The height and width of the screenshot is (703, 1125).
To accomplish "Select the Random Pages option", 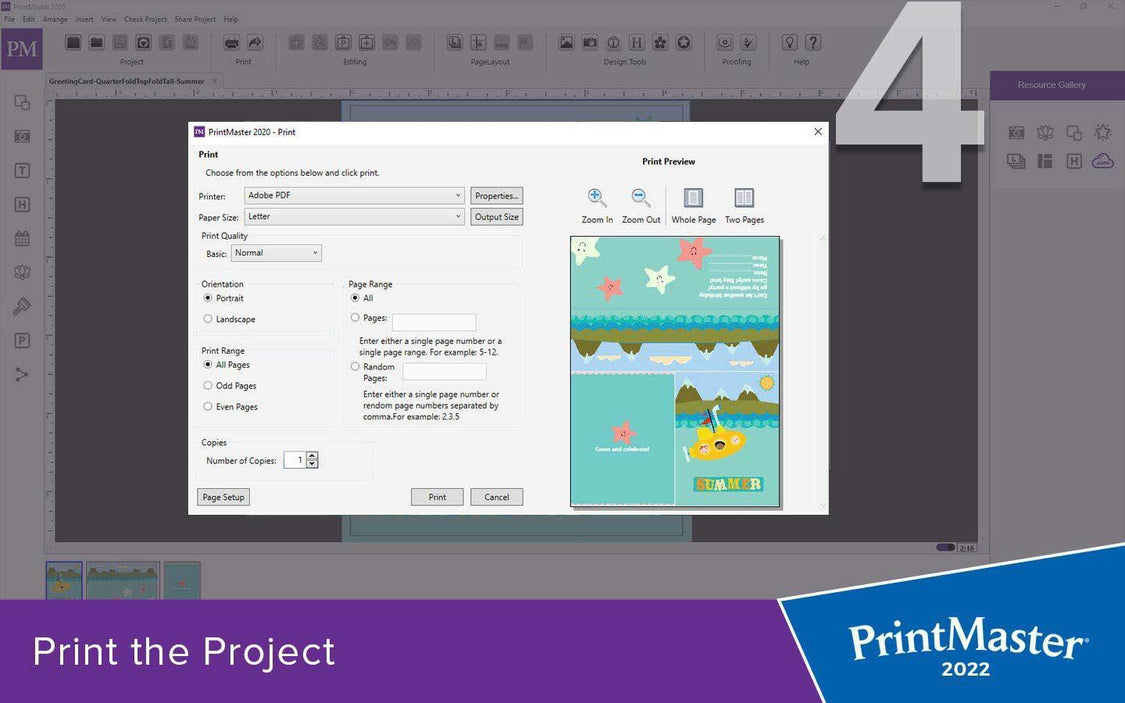I will 355,367.
